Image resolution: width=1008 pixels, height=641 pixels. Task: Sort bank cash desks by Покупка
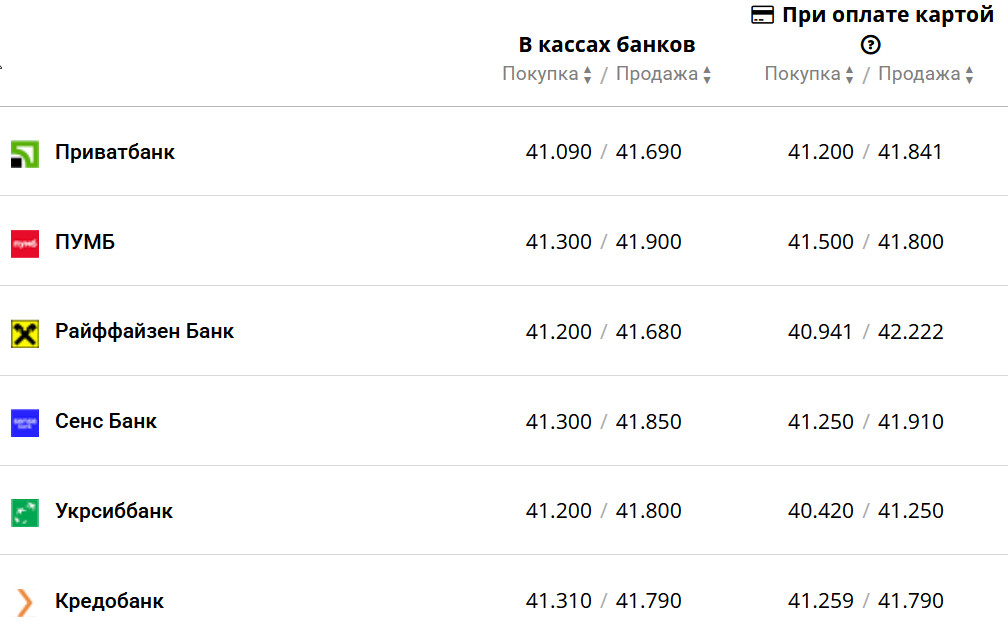coord(547,75)
